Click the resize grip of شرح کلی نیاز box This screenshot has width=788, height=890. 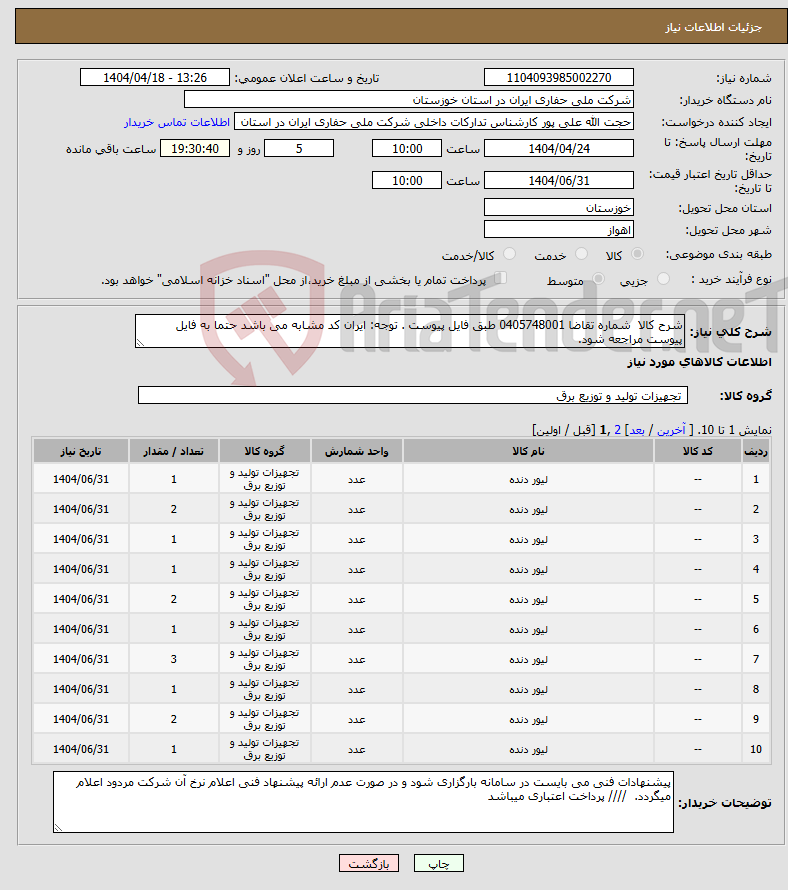pos(140,342)
